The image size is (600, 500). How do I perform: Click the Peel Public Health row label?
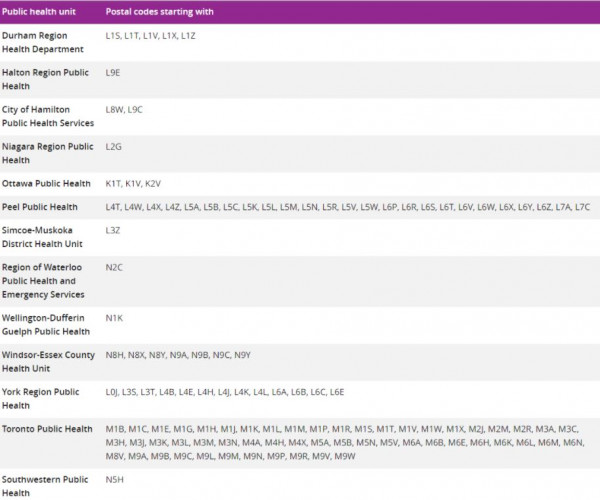pos(40,207)
